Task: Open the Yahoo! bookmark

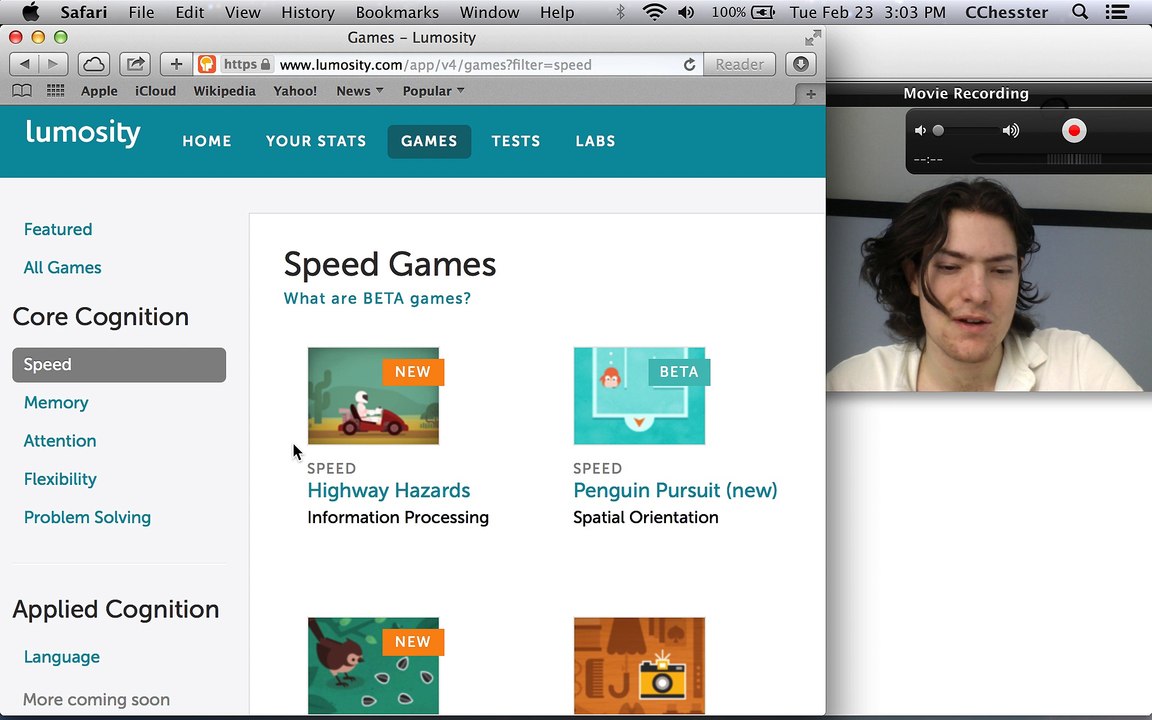Action: tap(295, 90)
